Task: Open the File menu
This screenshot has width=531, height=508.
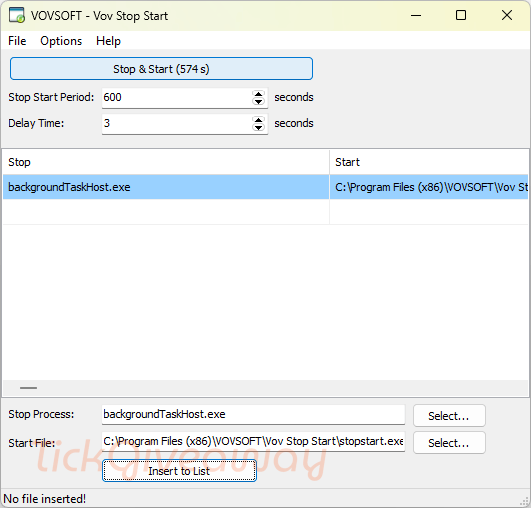Action: tap(17, 41)
